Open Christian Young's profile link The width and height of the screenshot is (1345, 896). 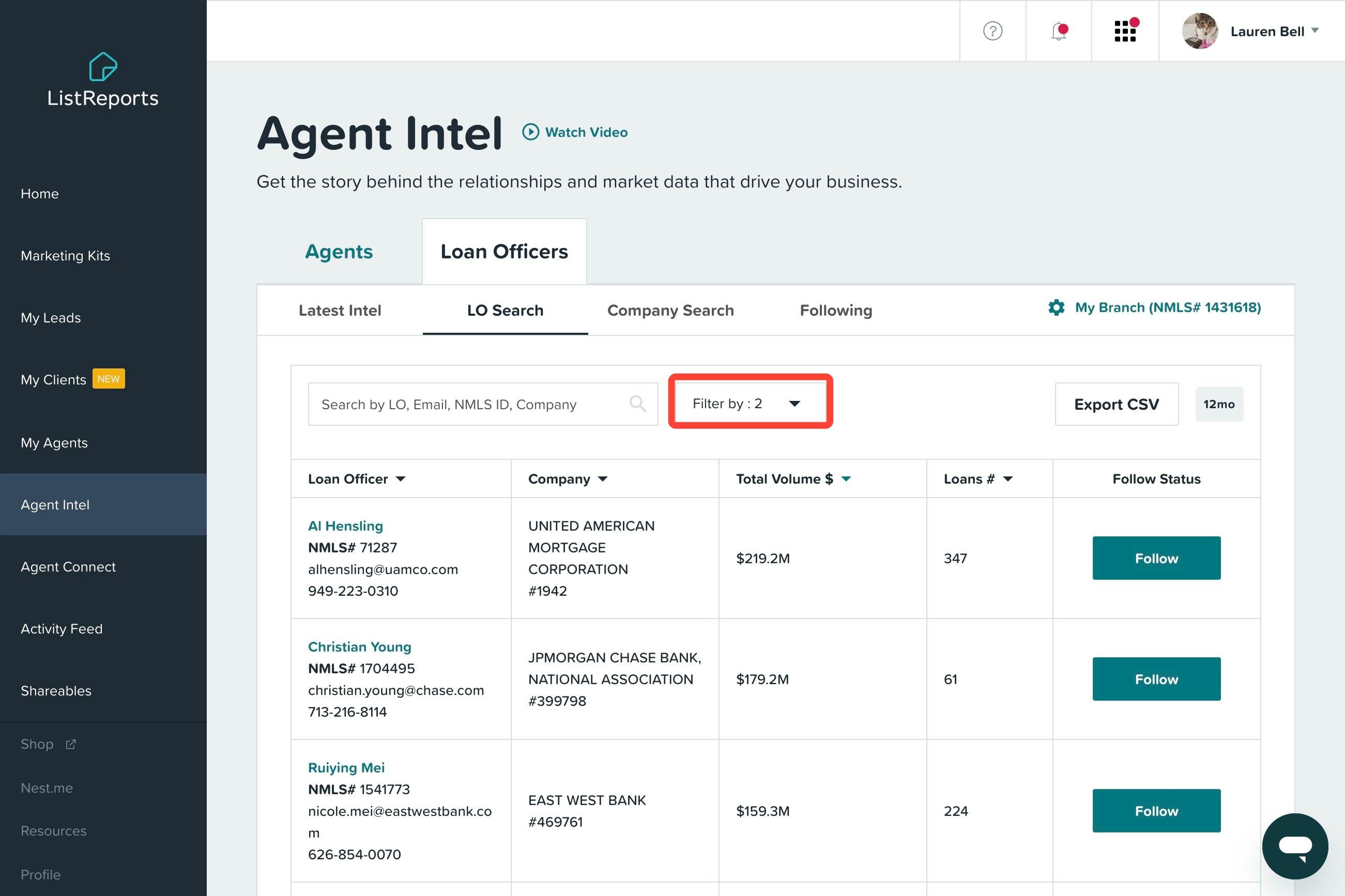pos(360,647)
